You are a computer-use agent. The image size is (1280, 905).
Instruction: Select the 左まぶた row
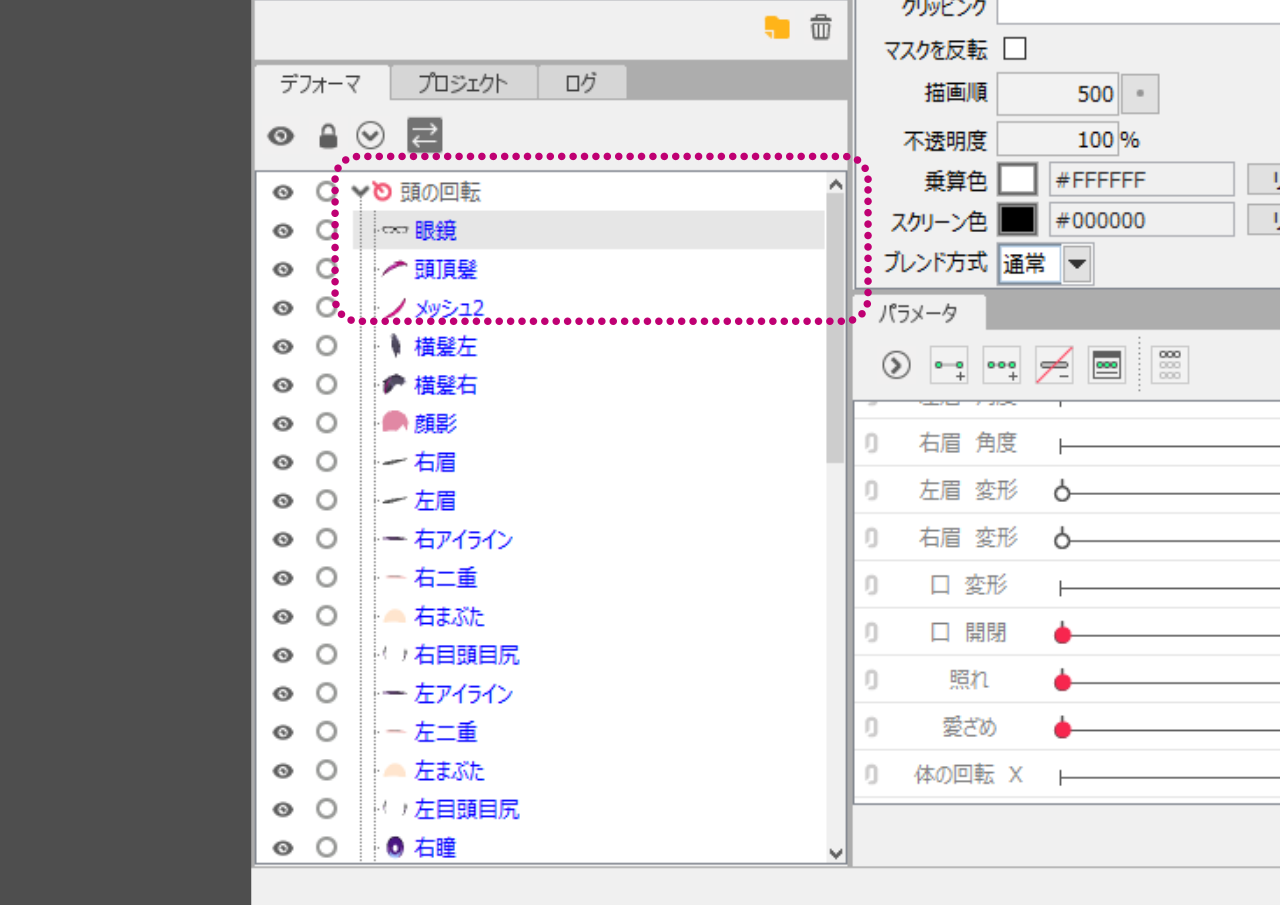[x=588, y=771]
